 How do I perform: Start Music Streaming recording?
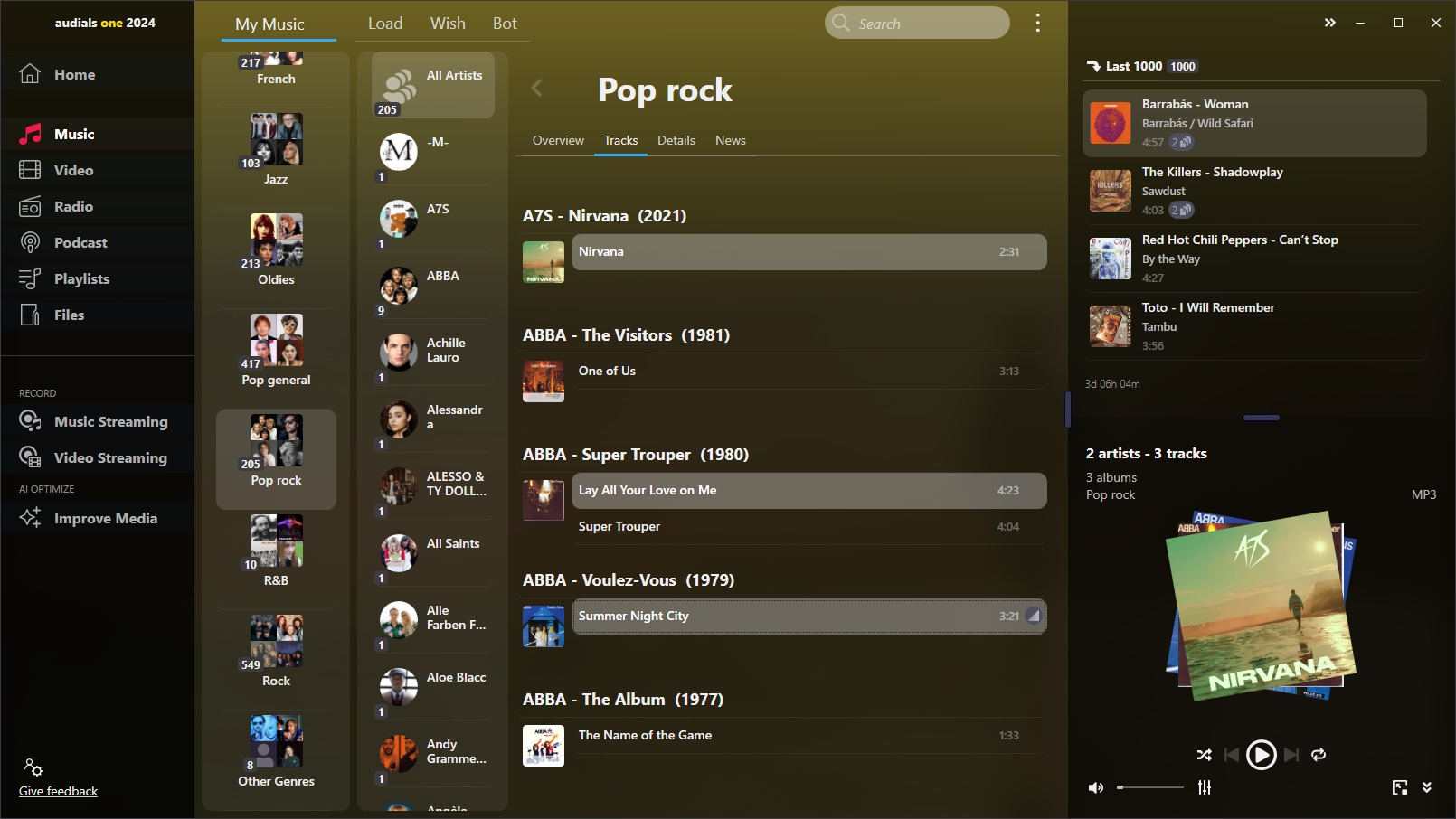coord(97,421)
